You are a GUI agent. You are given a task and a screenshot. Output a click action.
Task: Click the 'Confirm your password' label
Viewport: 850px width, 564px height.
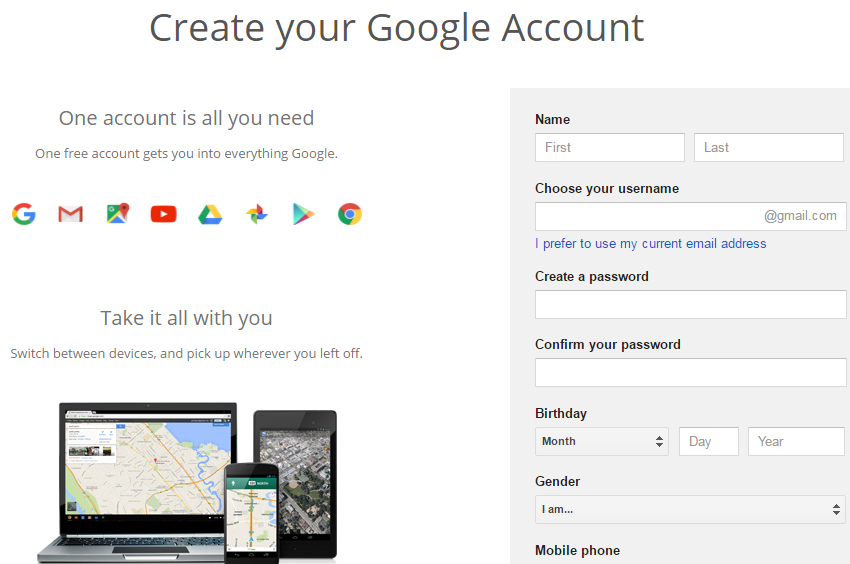pyautogui.click(x=608, y=345)
